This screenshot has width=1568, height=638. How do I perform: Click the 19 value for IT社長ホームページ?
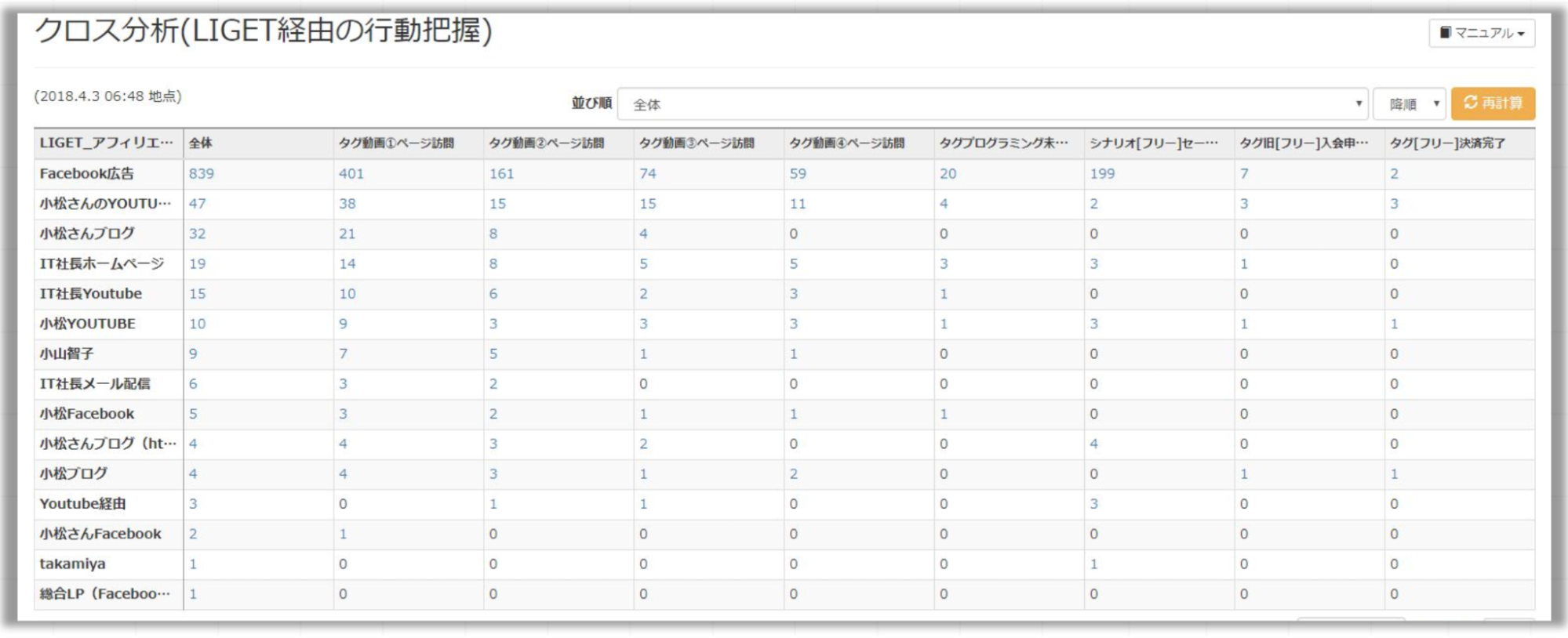tap(197, 263)
